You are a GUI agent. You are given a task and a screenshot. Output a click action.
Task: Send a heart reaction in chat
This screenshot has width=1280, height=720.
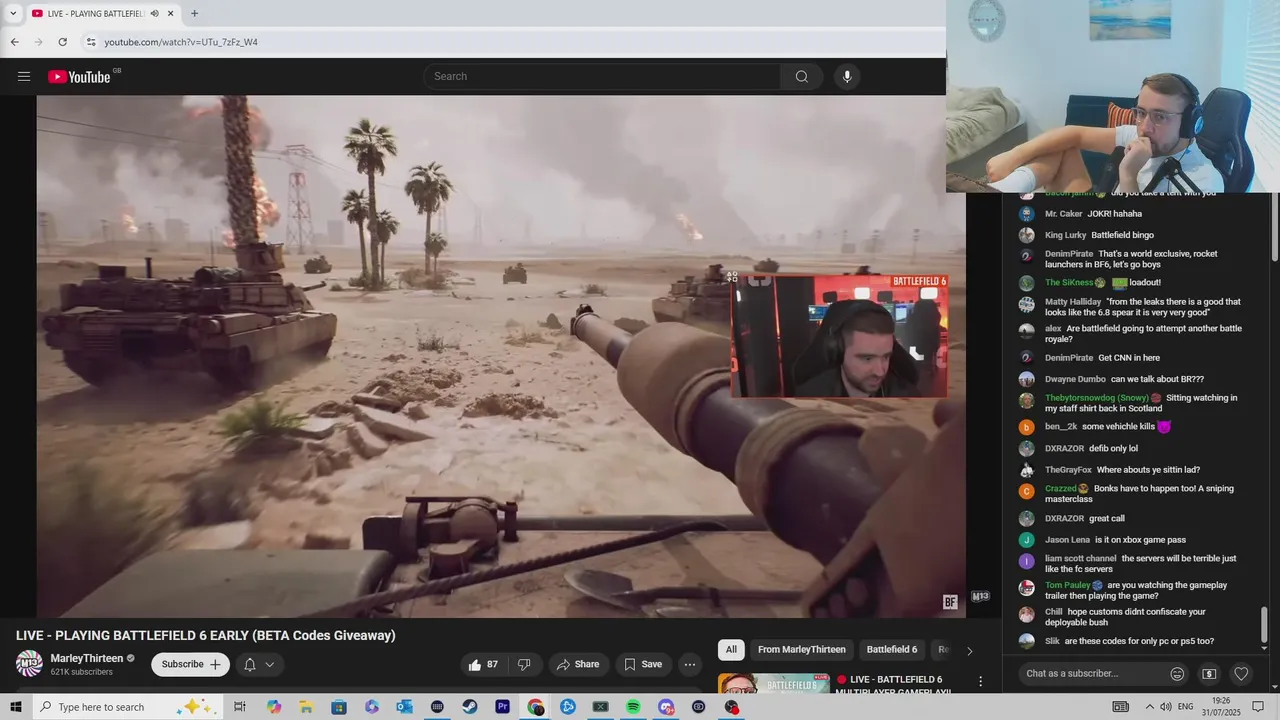coord(1241,674)
